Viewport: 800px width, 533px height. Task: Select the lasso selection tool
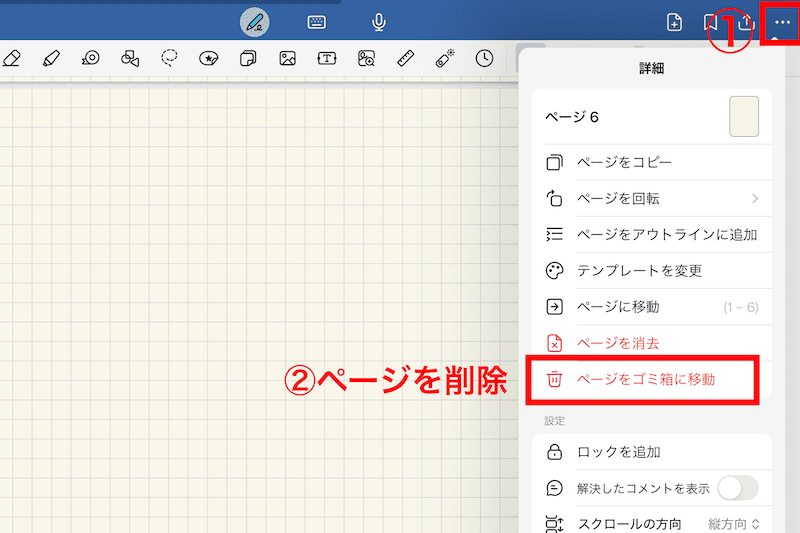(x=169, y=59)
